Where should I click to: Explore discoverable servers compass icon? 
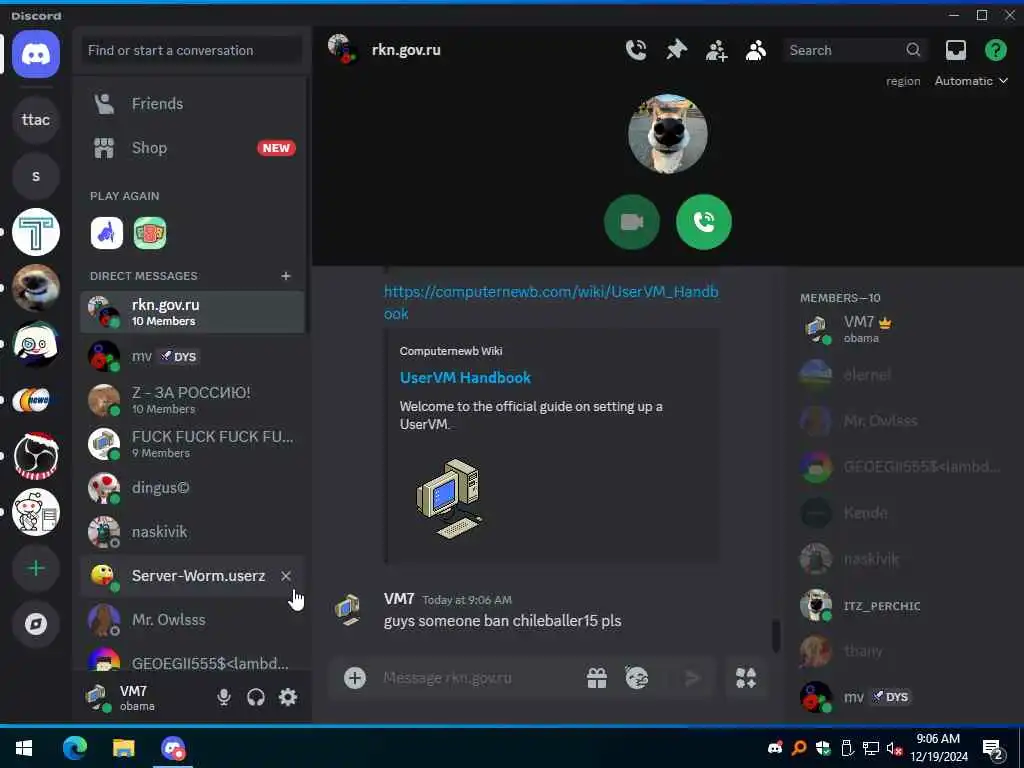click(36, 624)
